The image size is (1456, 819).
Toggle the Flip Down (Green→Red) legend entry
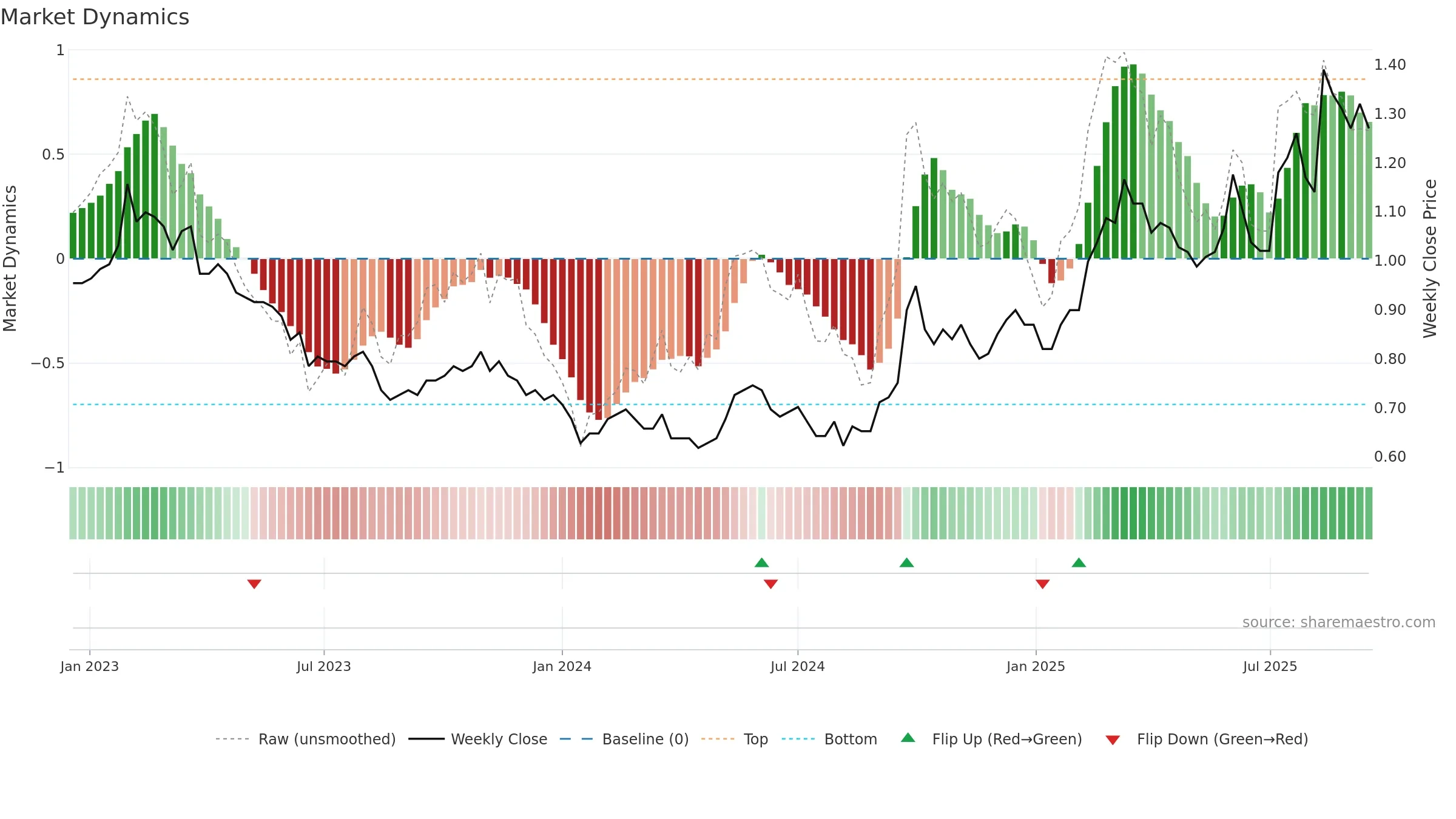[x=1207, y=739]
